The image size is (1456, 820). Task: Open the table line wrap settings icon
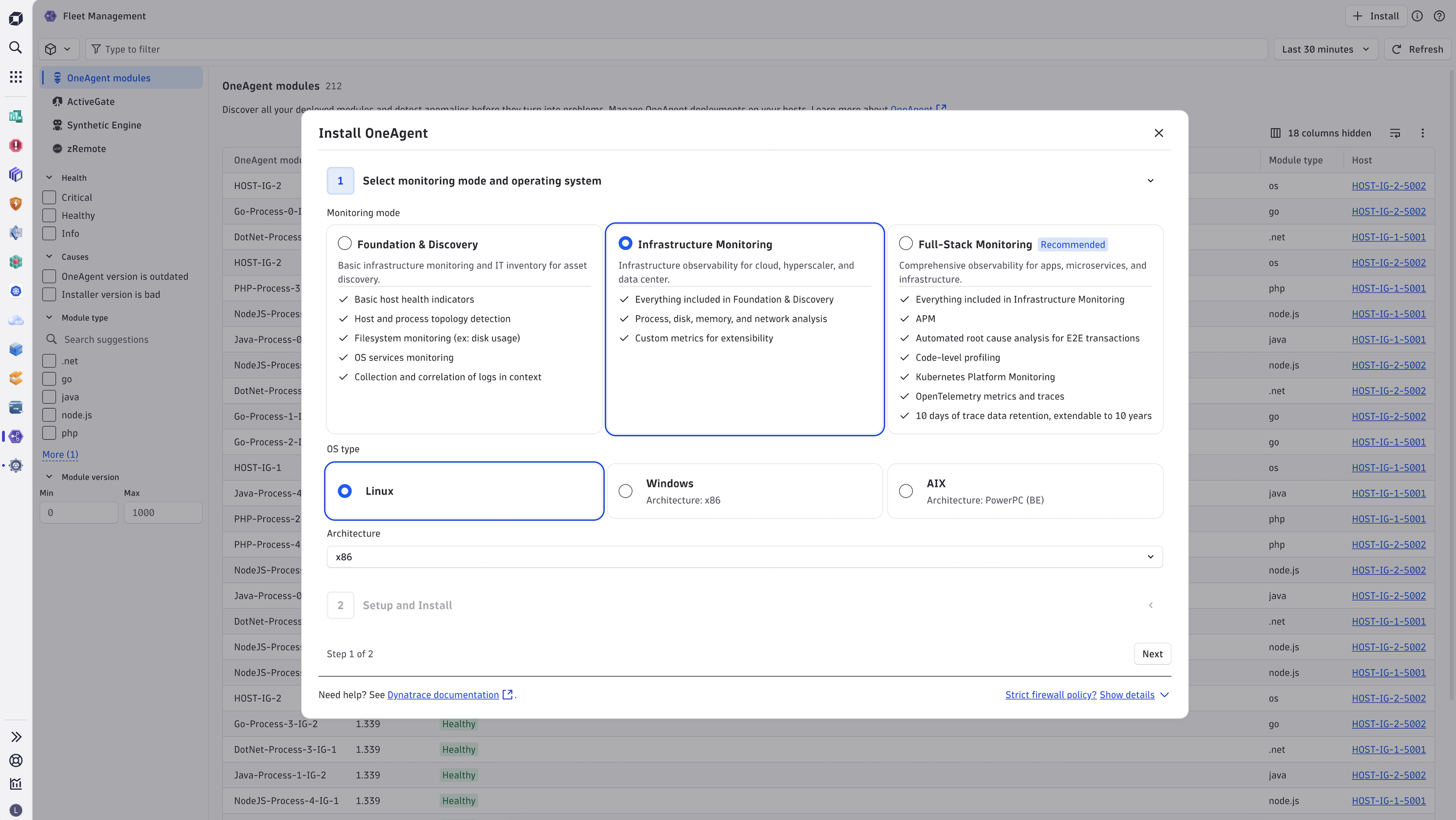coord(1395,134)
